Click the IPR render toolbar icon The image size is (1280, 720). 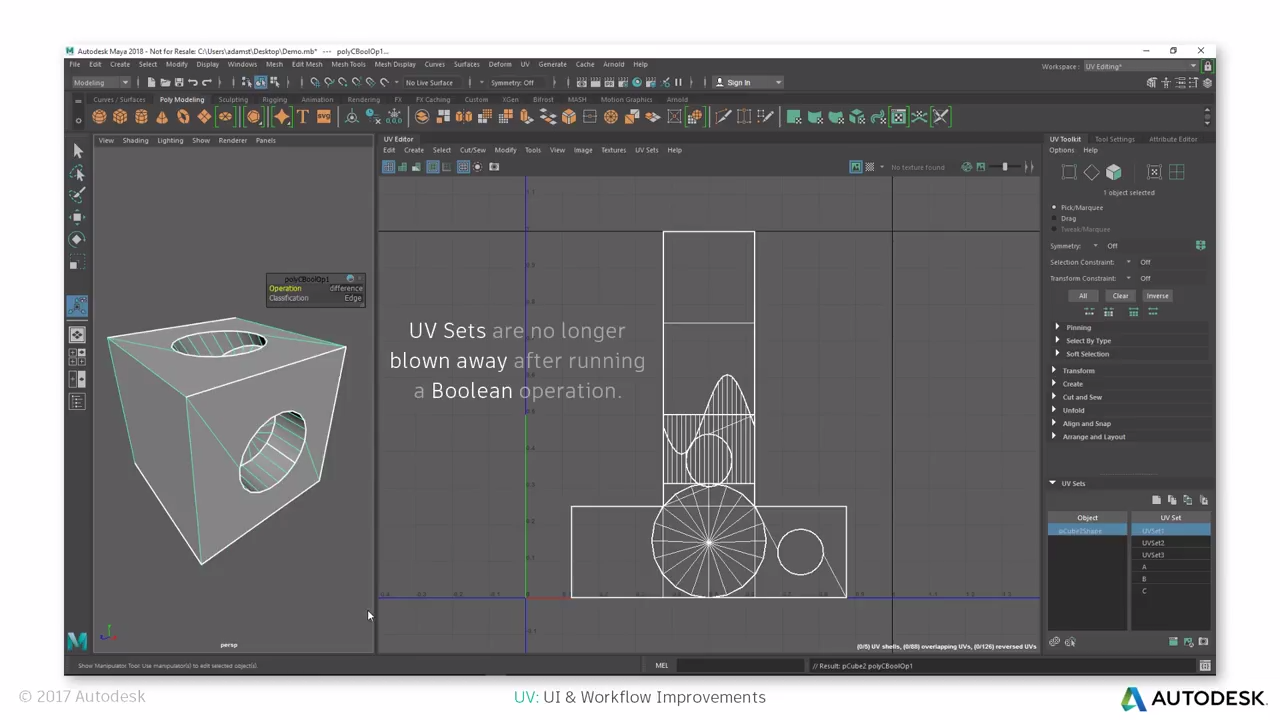609,83
